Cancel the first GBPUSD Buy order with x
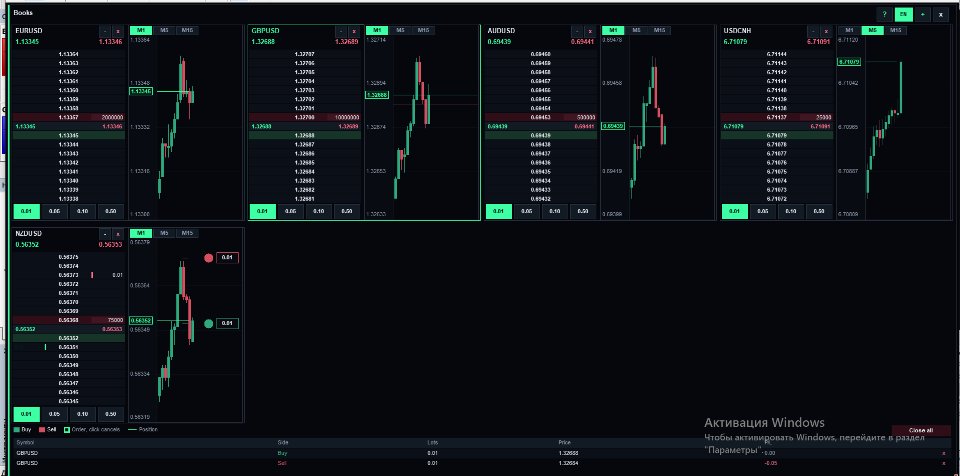Viewport: 960px width, 476px height. (x=943, y=453)
